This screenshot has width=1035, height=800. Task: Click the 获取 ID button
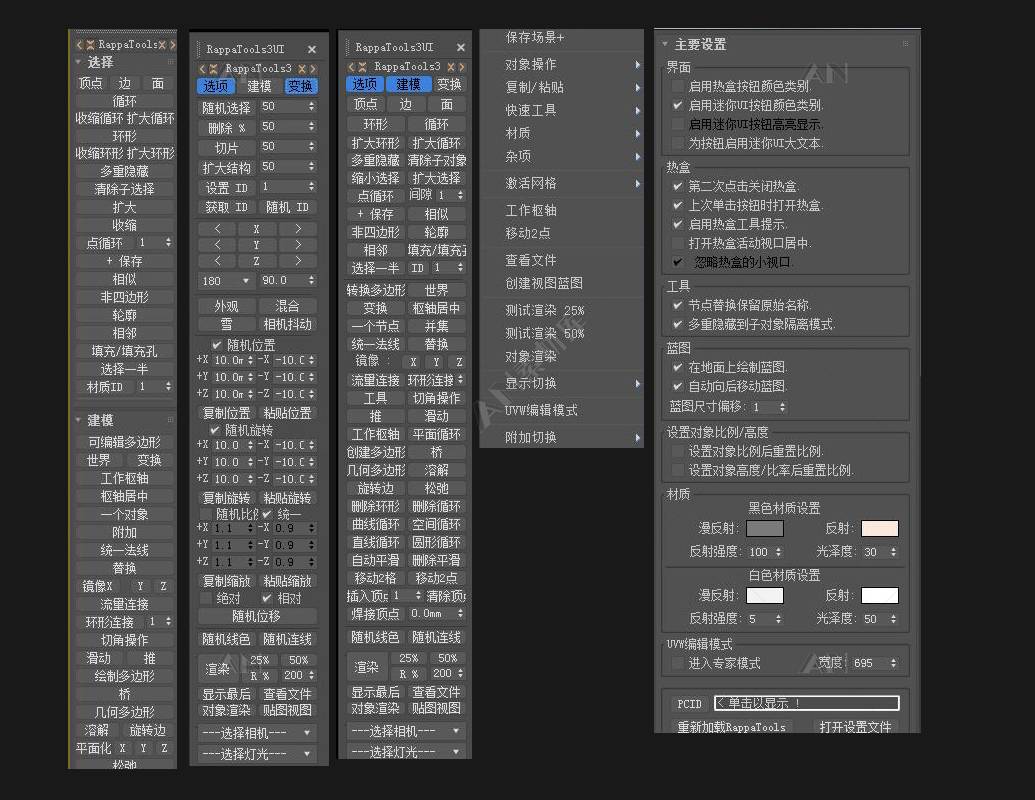pos(226,207)
